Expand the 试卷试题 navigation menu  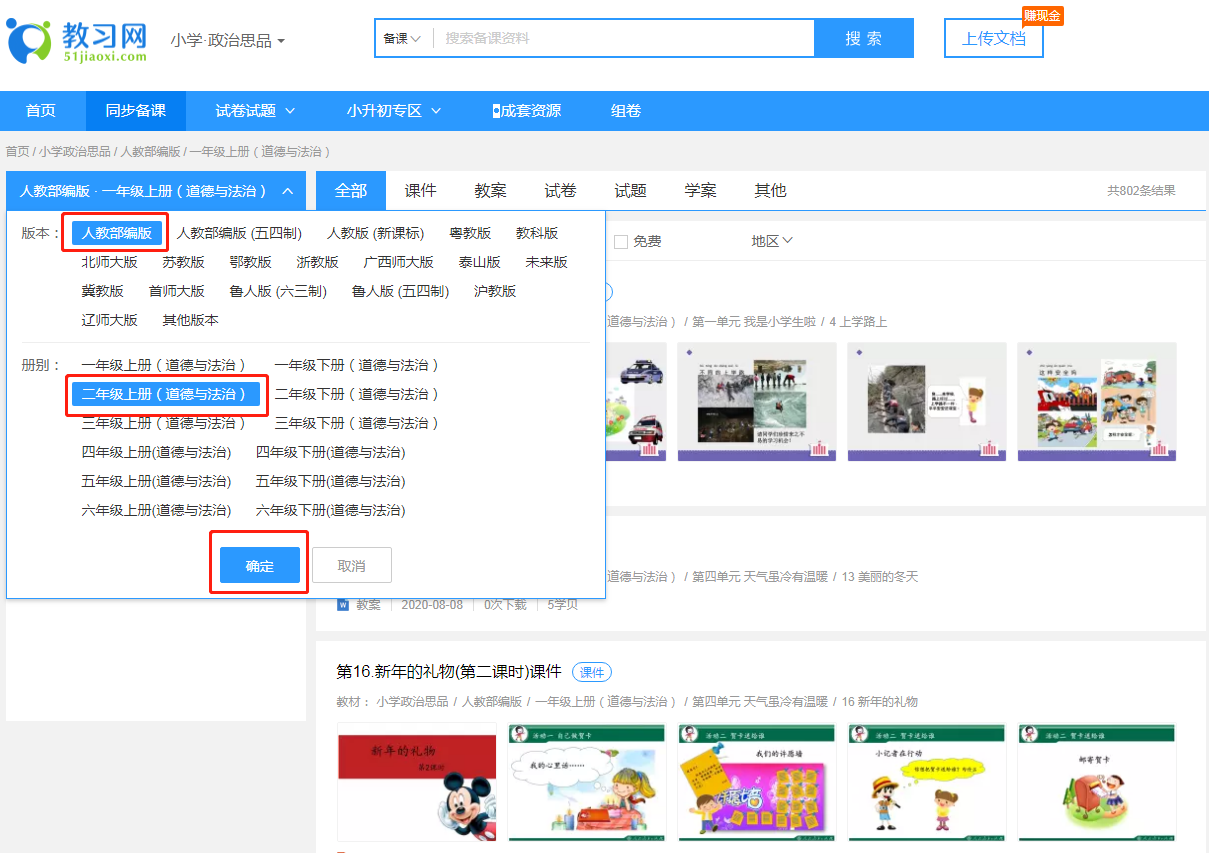(256, 111)
